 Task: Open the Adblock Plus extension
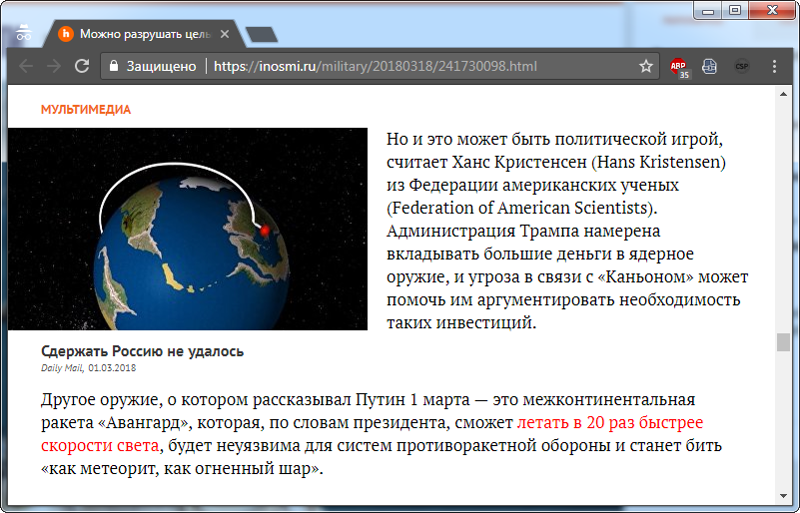[x=679, y=67]
